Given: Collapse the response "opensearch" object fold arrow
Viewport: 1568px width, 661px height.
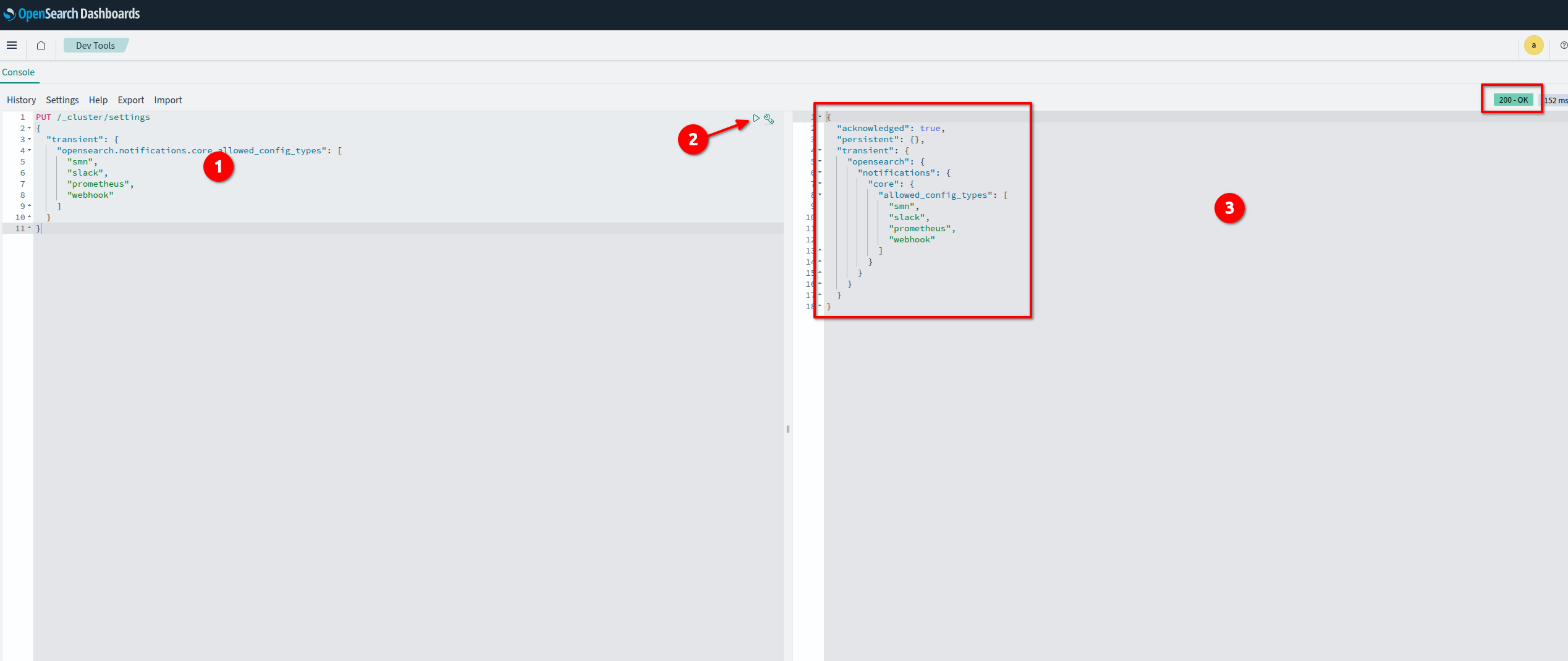Looking at the screenshot, I should 820,161.
